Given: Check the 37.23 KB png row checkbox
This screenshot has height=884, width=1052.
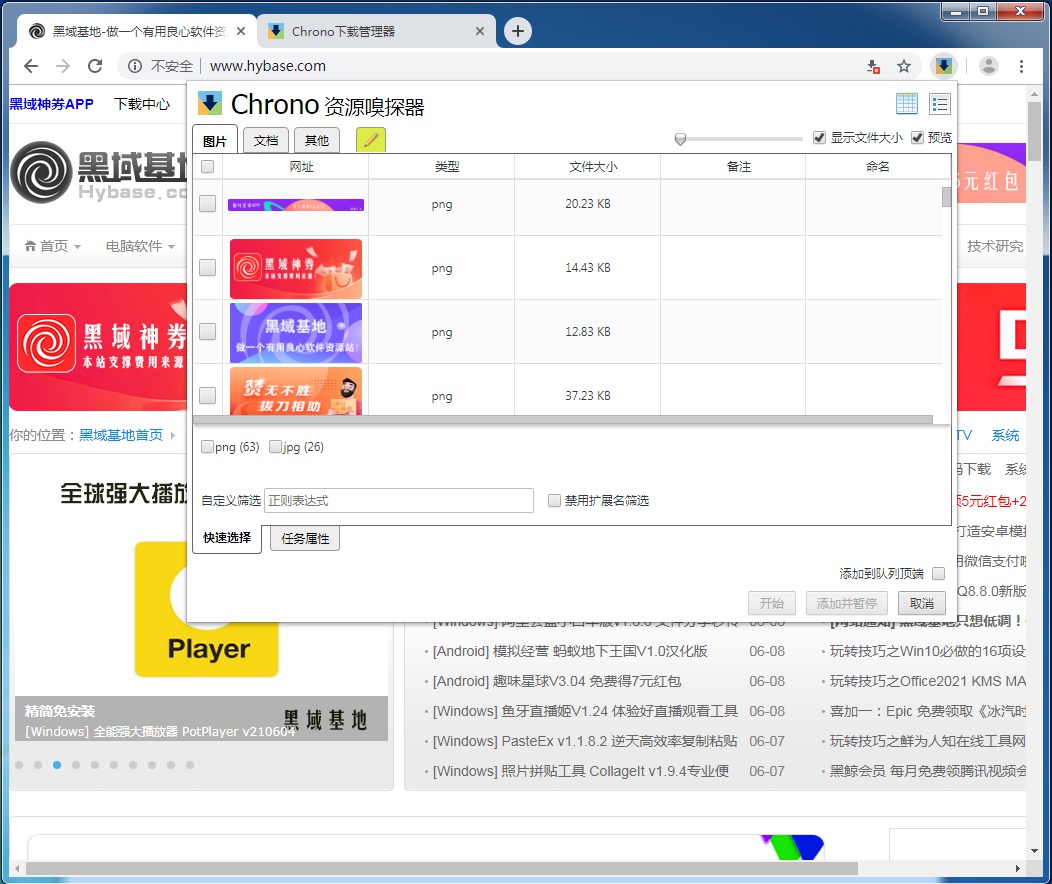Looking at the screenshot, I should (208, 396).
